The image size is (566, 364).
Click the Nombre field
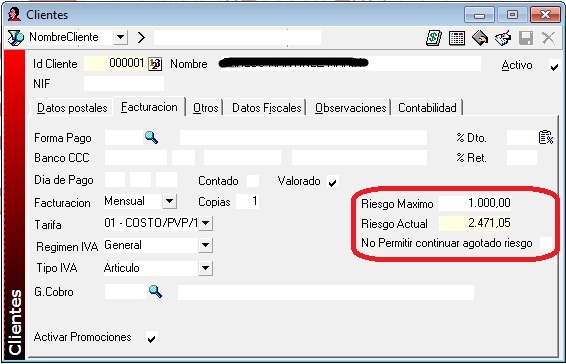349,64
